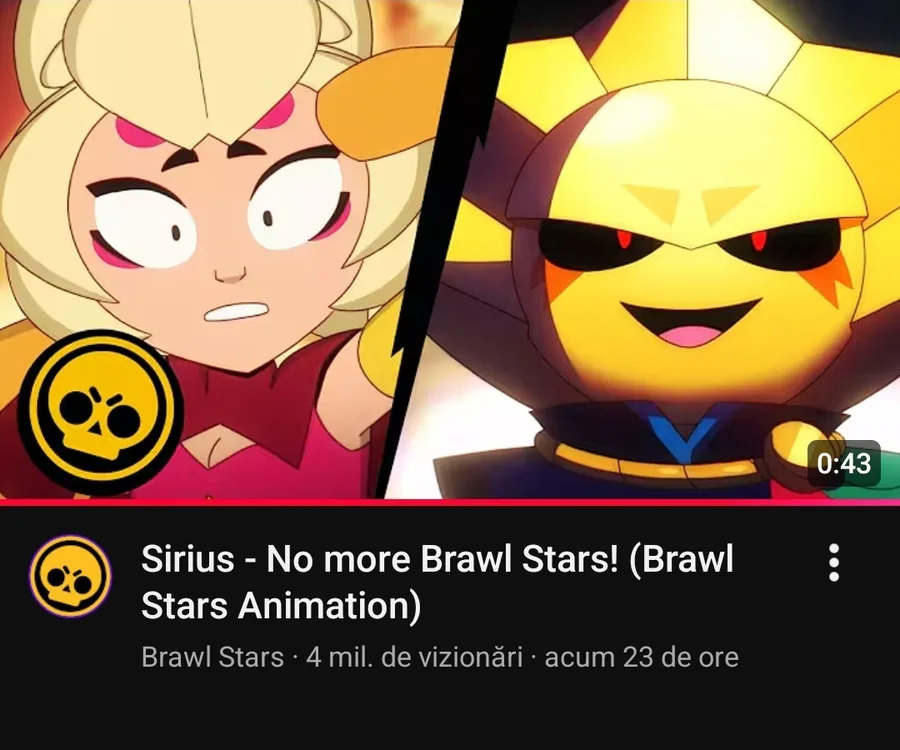The image size is (900, 750).
Task: Click the 'Brawl Stars' channel name text
Action: pyautogui.click(x=212, y=658)
